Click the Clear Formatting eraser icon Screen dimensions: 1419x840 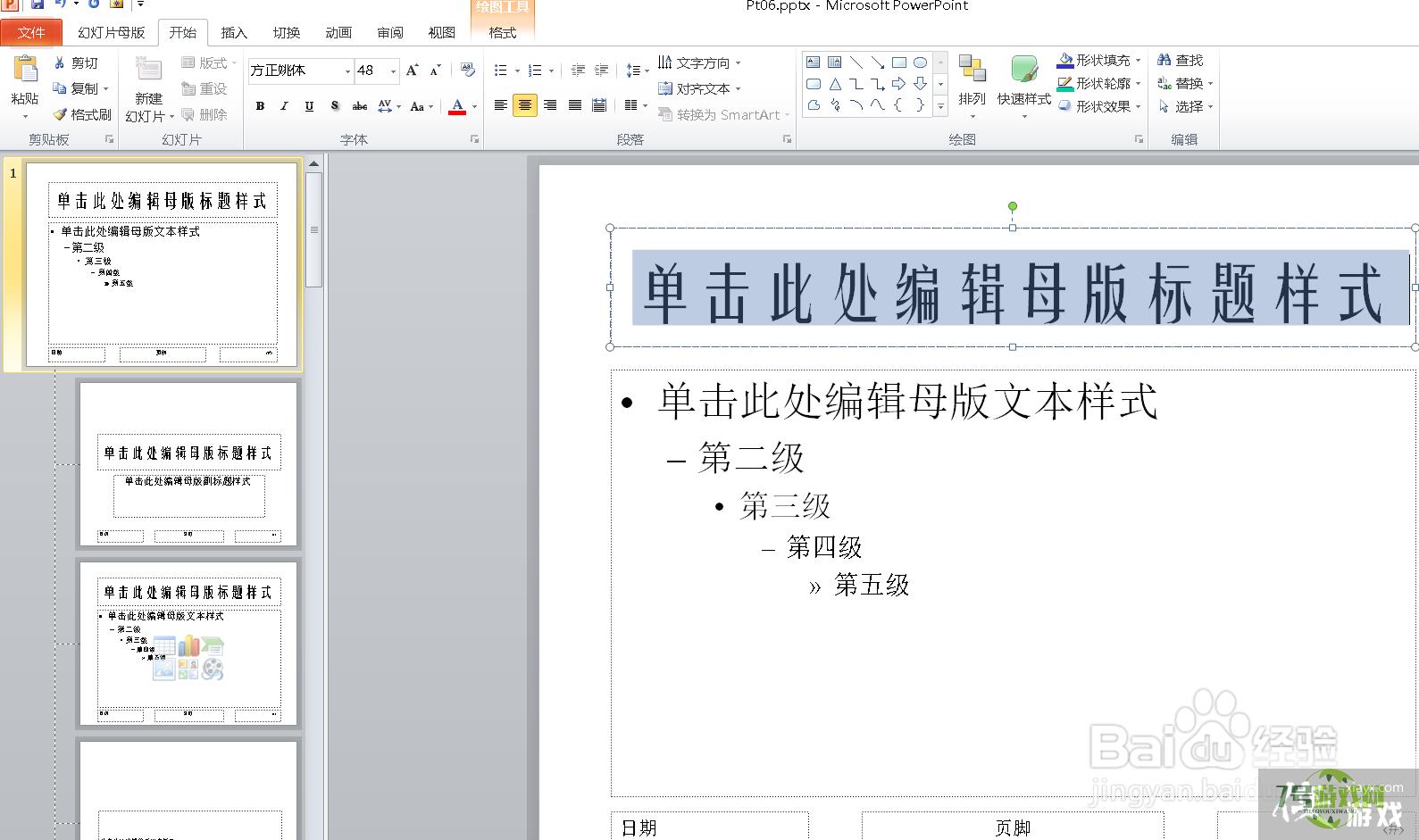click(467, 70)
